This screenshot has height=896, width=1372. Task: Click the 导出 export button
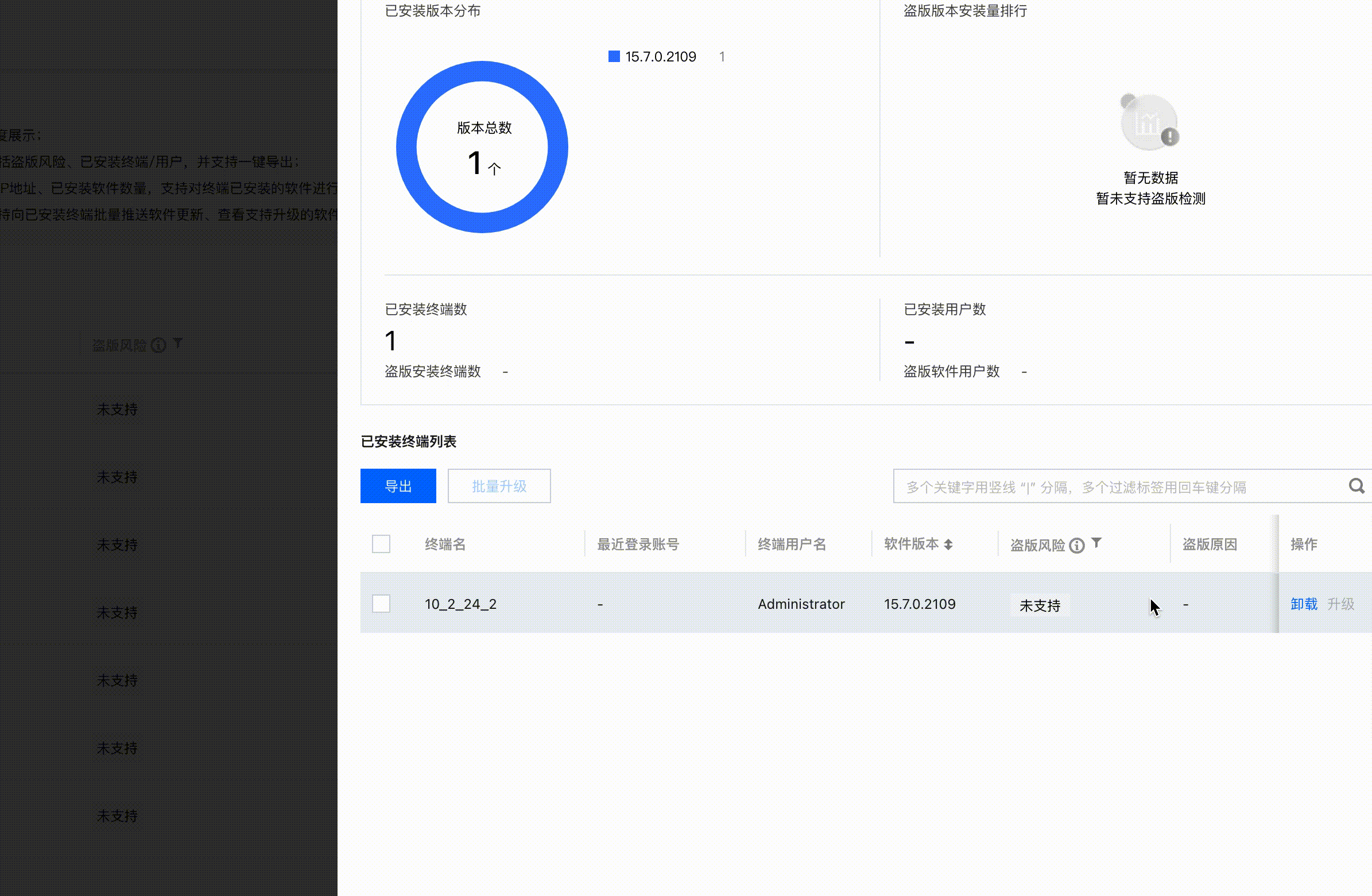398,486
